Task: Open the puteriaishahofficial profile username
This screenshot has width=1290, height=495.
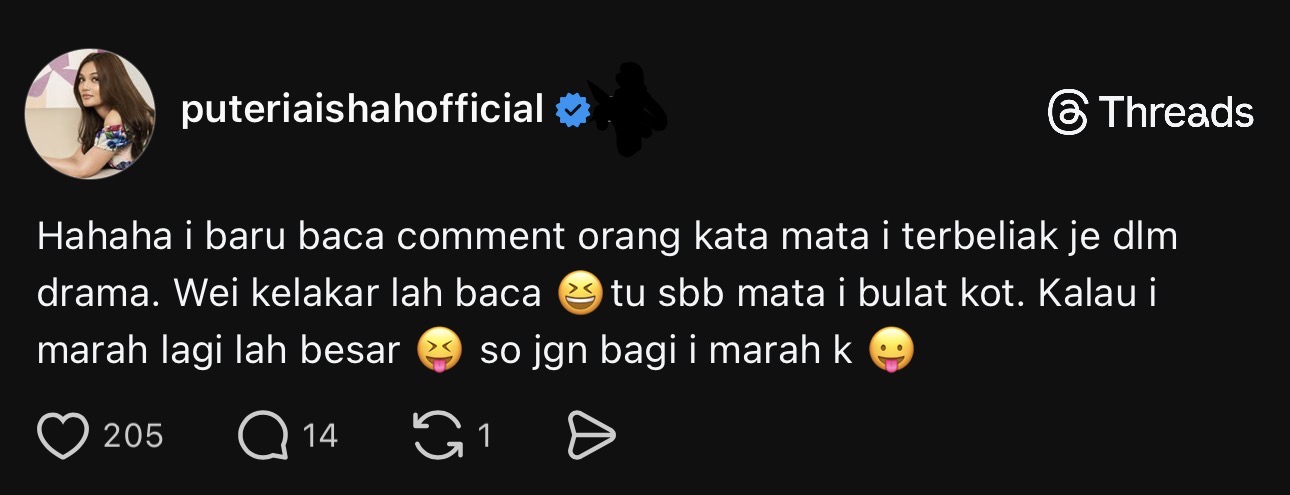Action: pos(362,109)
